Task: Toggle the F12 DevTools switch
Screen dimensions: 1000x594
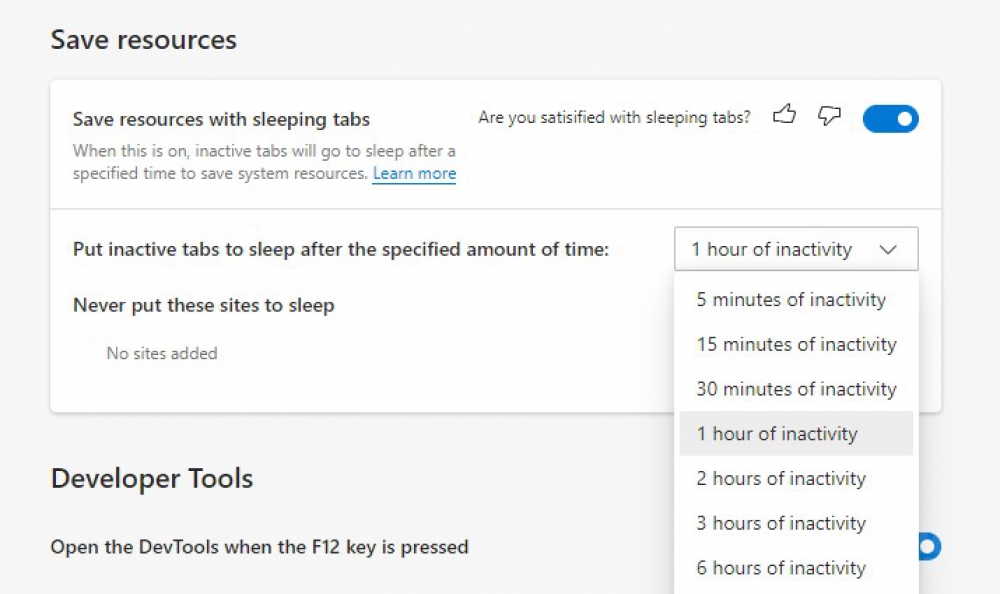Action: (930, 547)
